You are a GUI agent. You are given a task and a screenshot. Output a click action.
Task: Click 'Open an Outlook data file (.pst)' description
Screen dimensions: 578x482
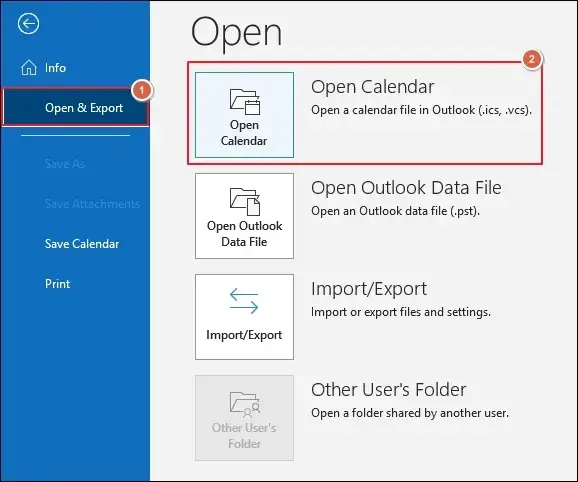point(395,211)
